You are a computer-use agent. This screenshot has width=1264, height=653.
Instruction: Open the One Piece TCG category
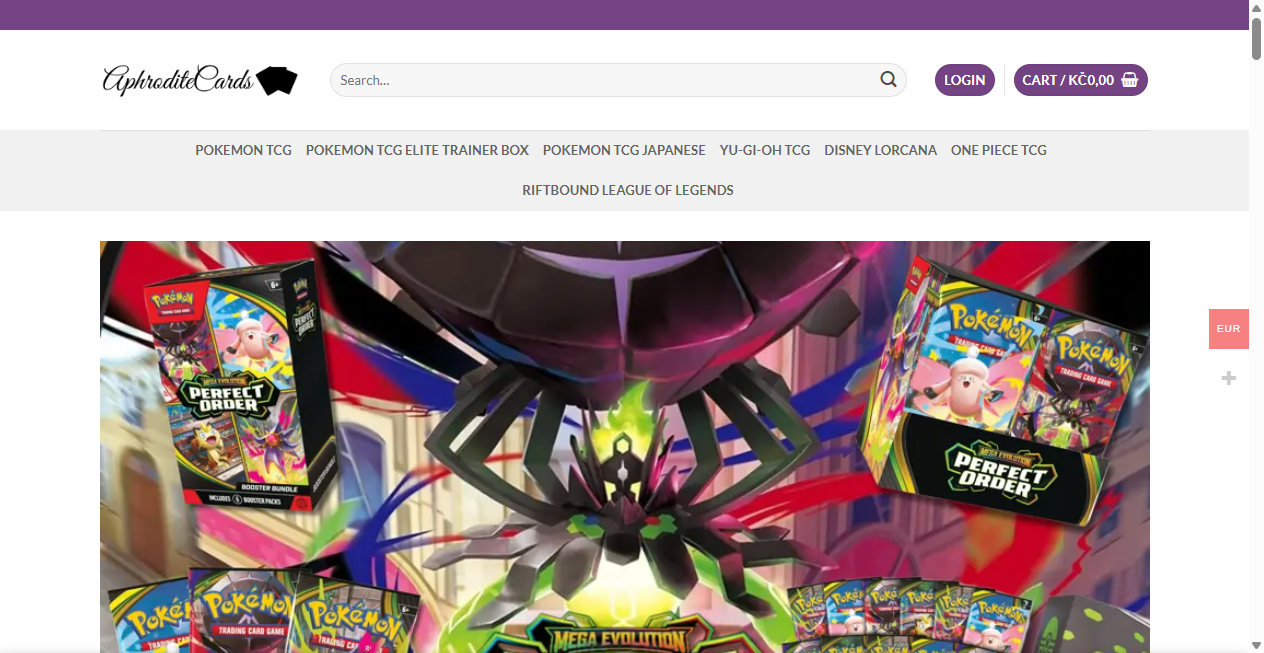998,150
